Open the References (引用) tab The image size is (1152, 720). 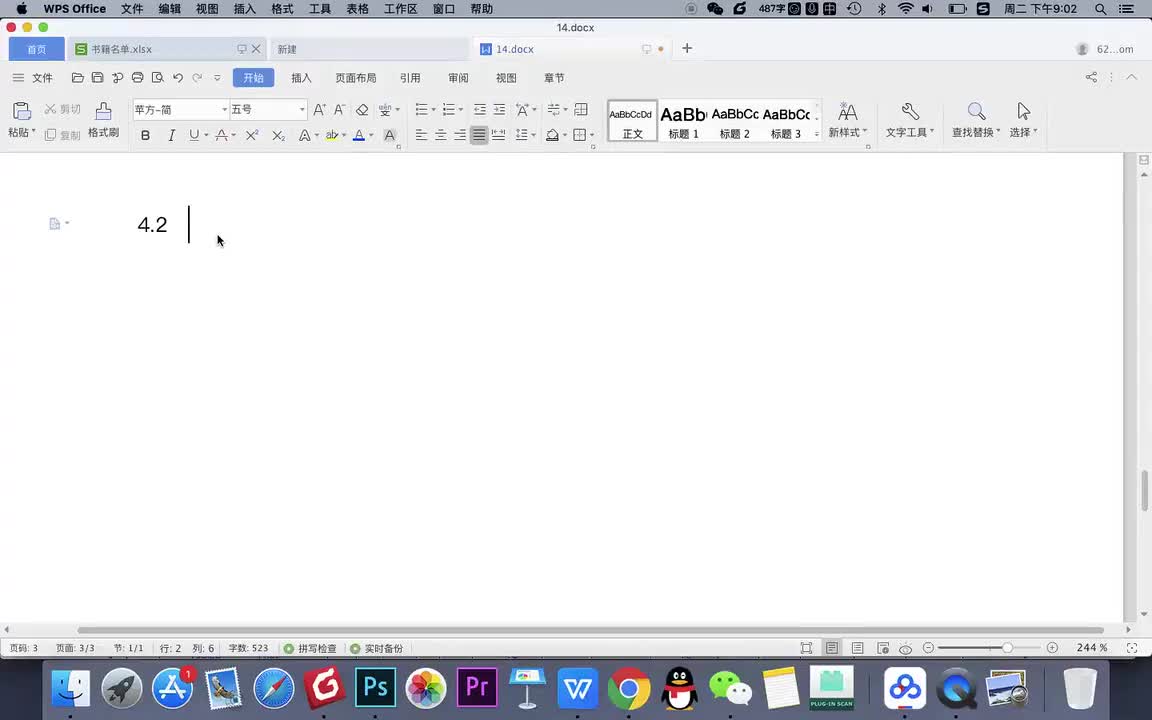coord(410,78)
